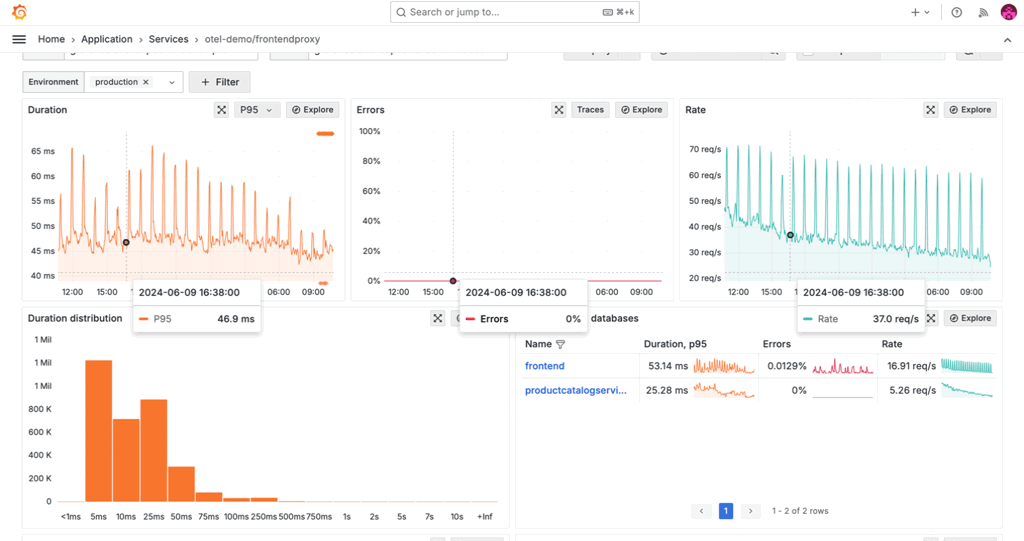Click the Traces button in Errors panel

[590, 110]
